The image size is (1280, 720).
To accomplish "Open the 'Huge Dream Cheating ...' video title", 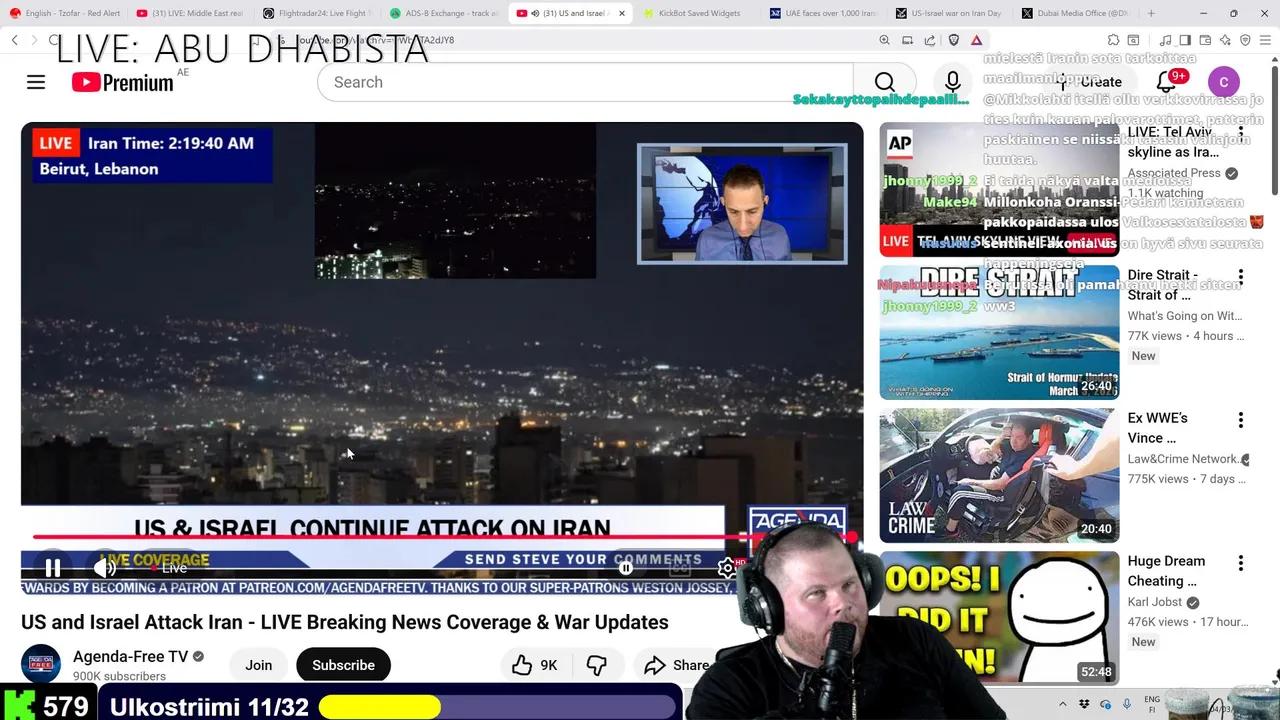I will pyautogui.click(x=1166, y=571).
